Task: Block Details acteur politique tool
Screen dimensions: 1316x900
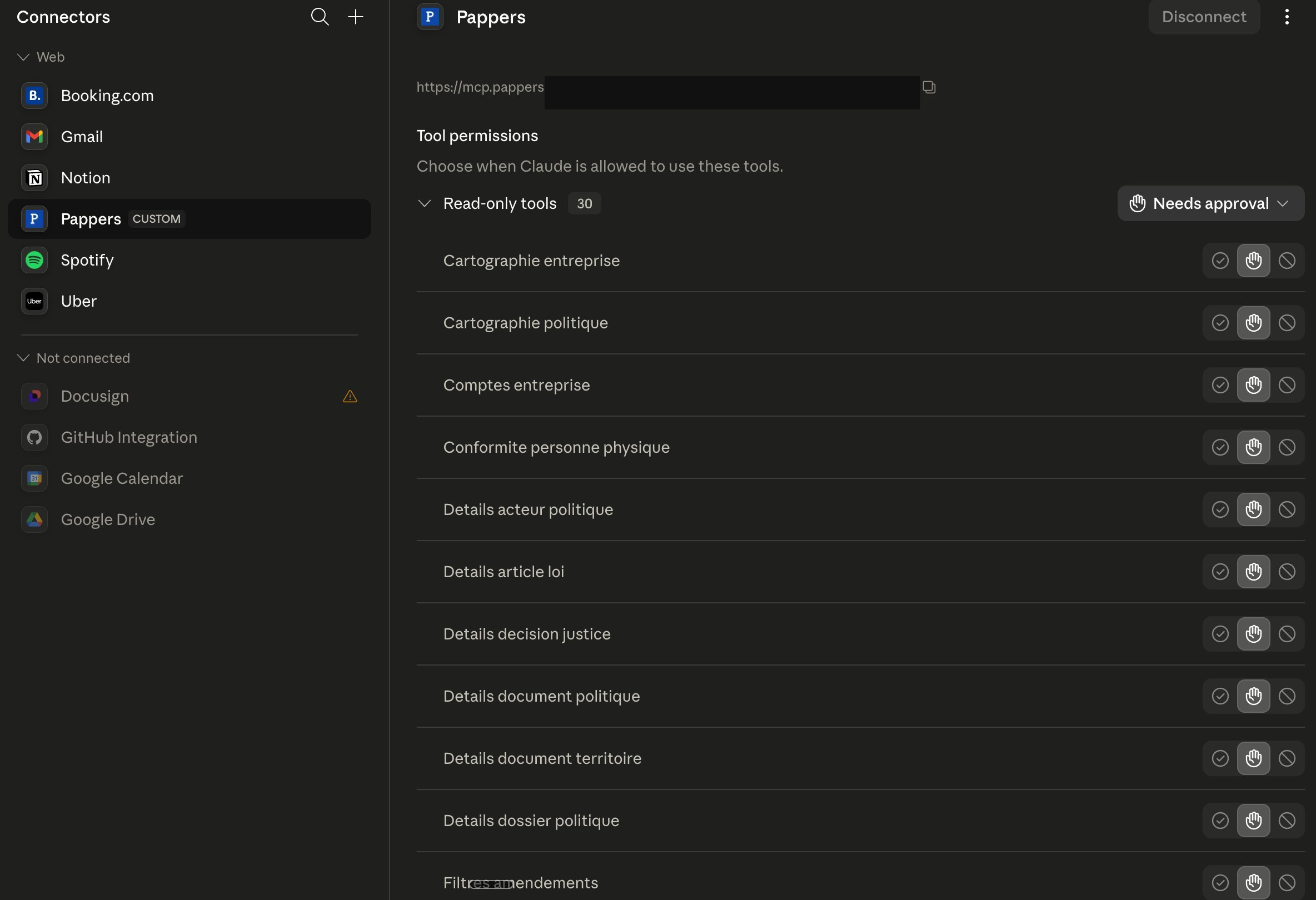Action: pos(1287,509)
